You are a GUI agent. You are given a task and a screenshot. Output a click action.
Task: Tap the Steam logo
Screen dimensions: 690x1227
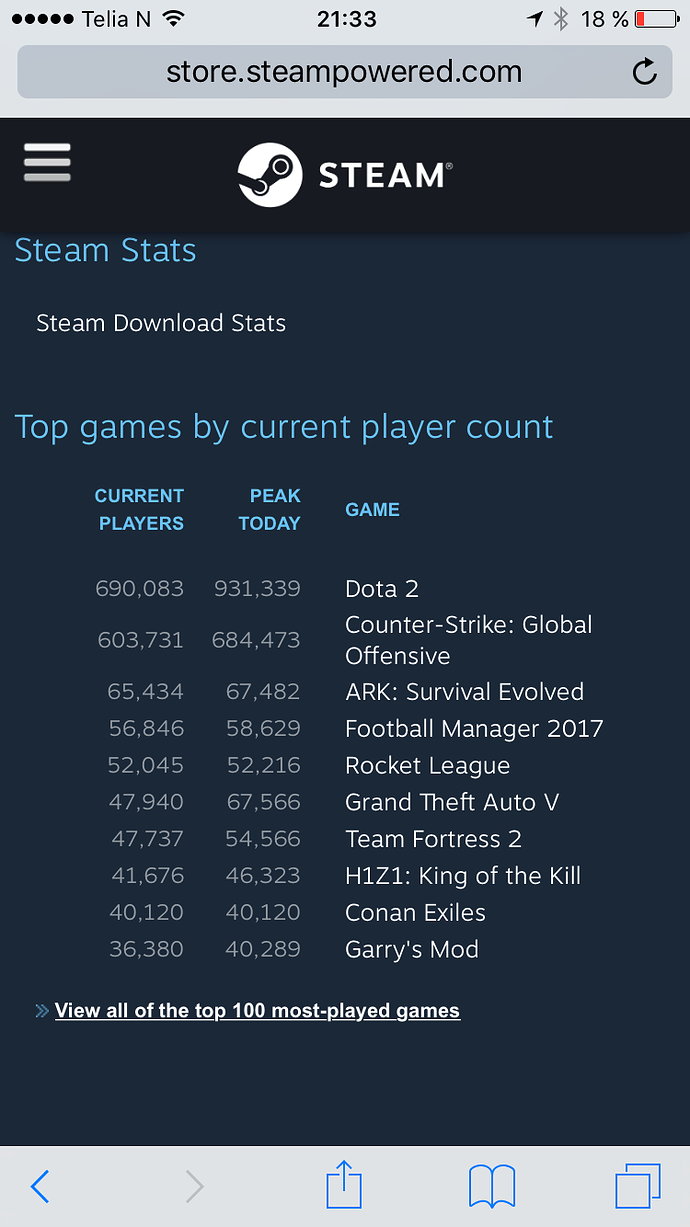(345, 175)
